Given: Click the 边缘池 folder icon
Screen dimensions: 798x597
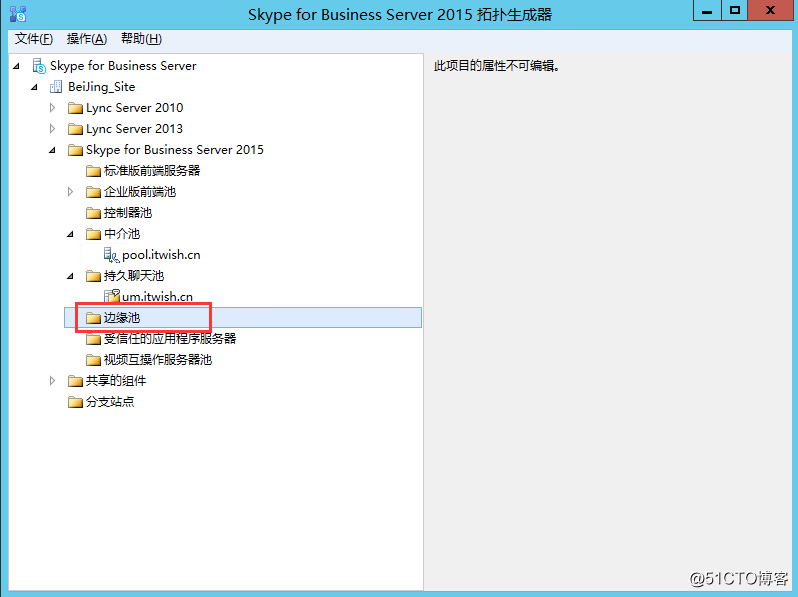Looking at the screenshot, I should 93,318.
